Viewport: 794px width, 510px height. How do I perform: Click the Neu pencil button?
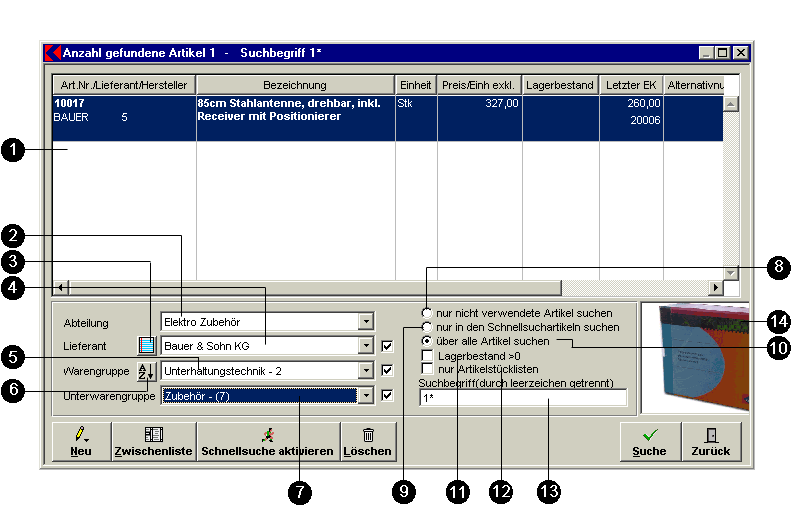tap(82, 442)
